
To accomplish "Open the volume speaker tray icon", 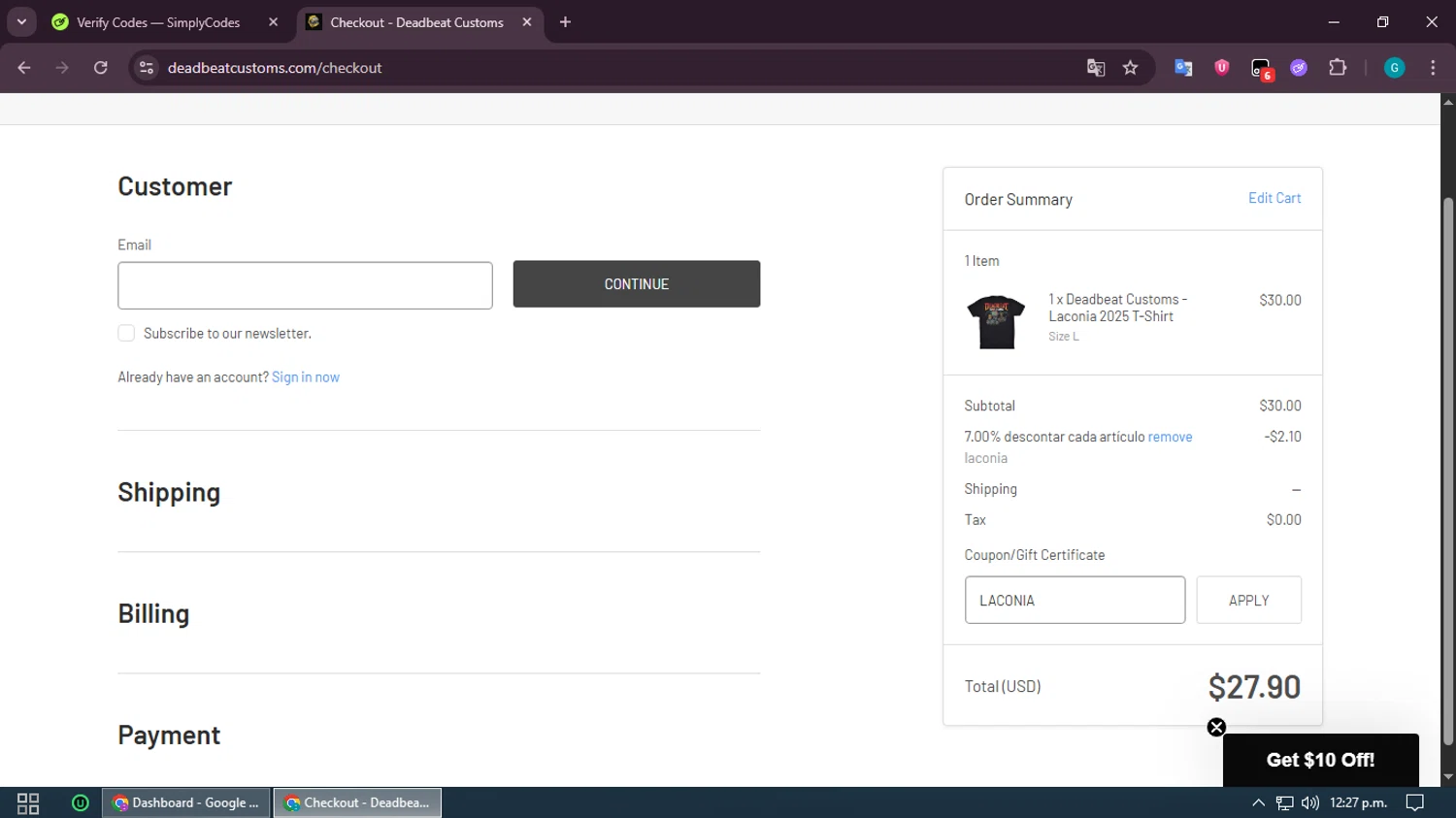I will pyautogui.click(x=1310, y=802).
